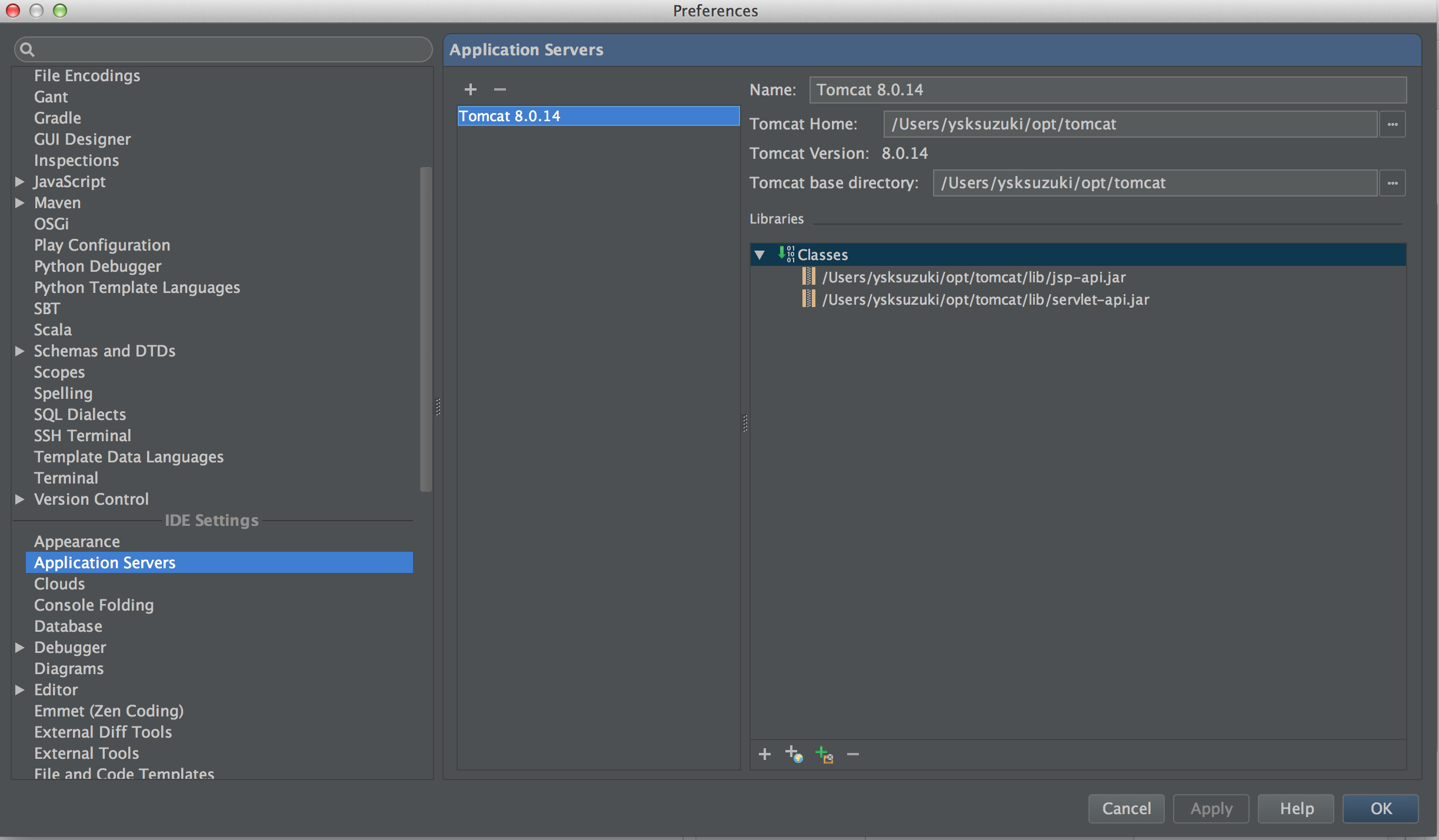The width and height of the screenshot is (1439, 840).
Task: Click the green add jar directories icon
Action: pos(824,754)
